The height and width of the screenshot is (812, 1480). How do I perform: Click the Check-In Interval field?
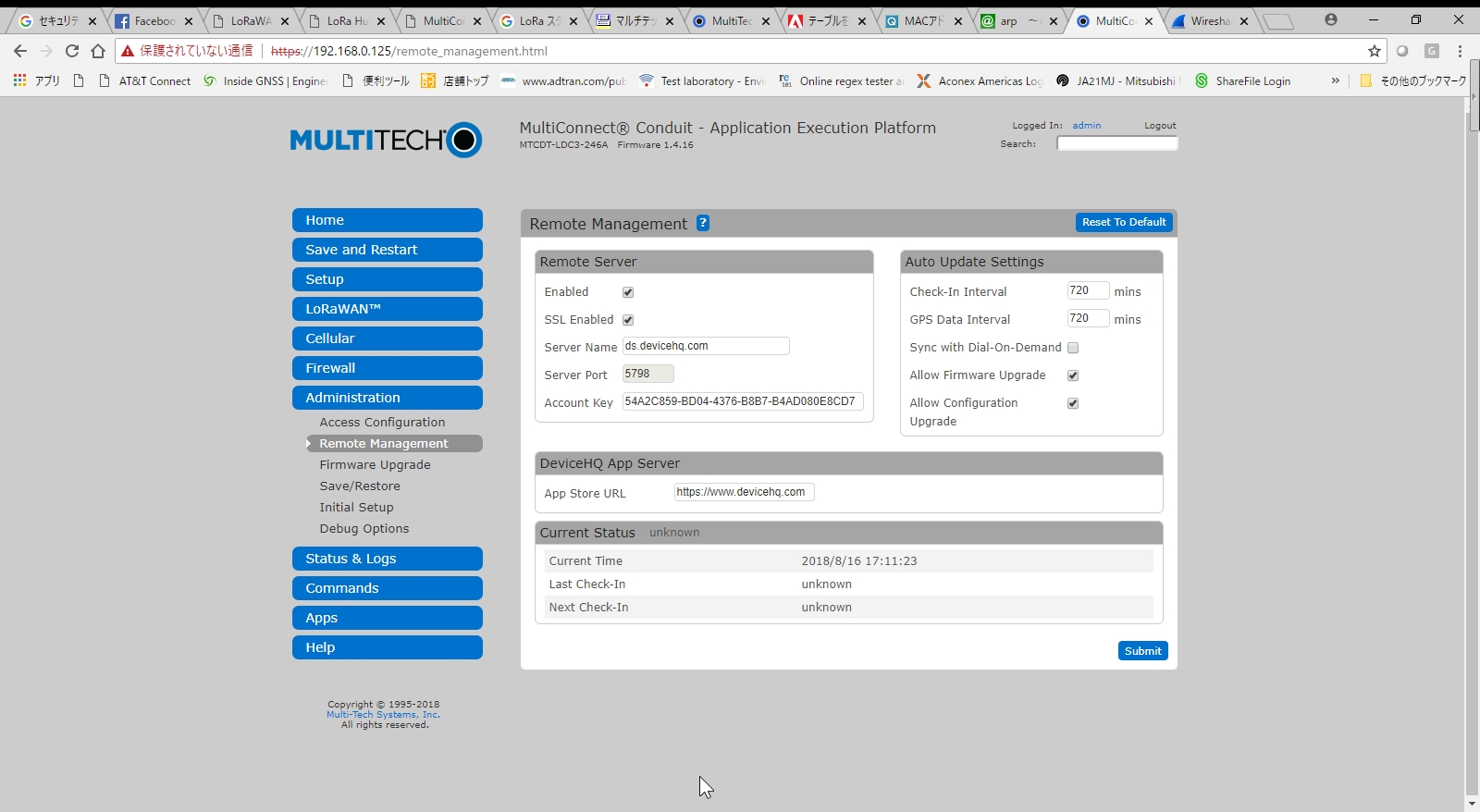click(1088, 290)
